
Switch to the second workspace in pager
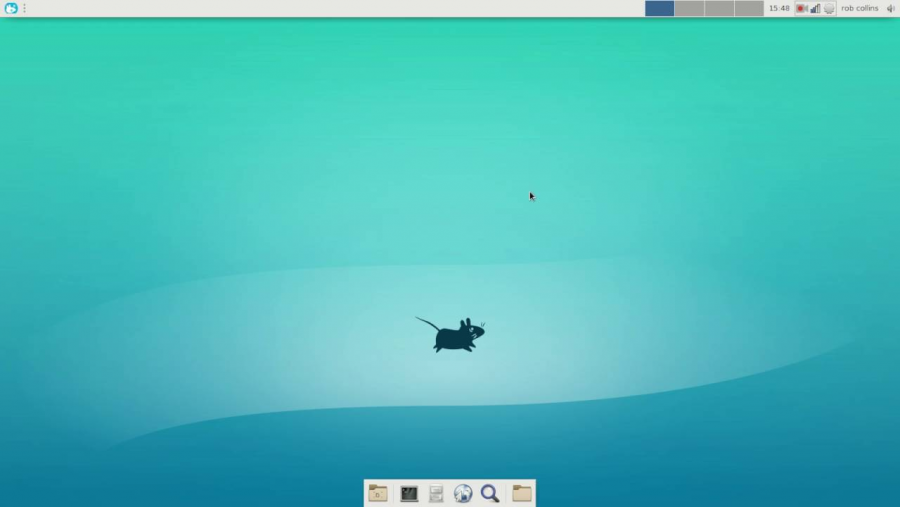pos(689,8)
